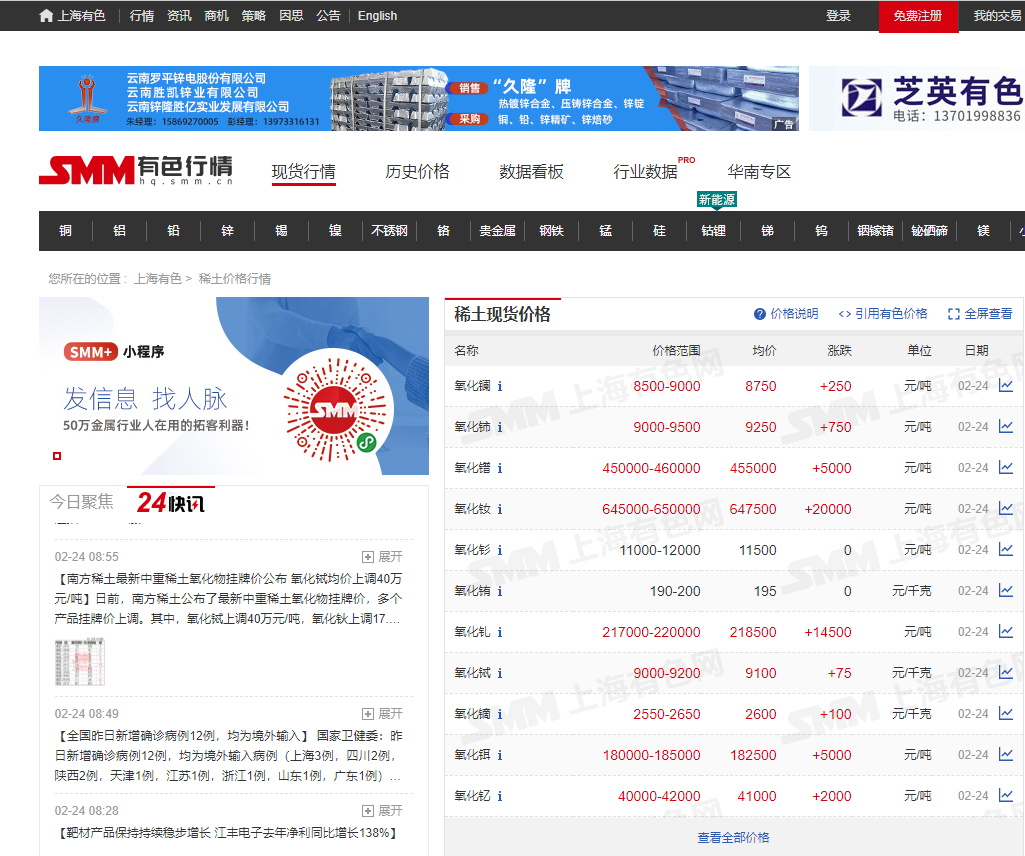Select 不锈钢 in metals navigation bar

pos(390,231)
